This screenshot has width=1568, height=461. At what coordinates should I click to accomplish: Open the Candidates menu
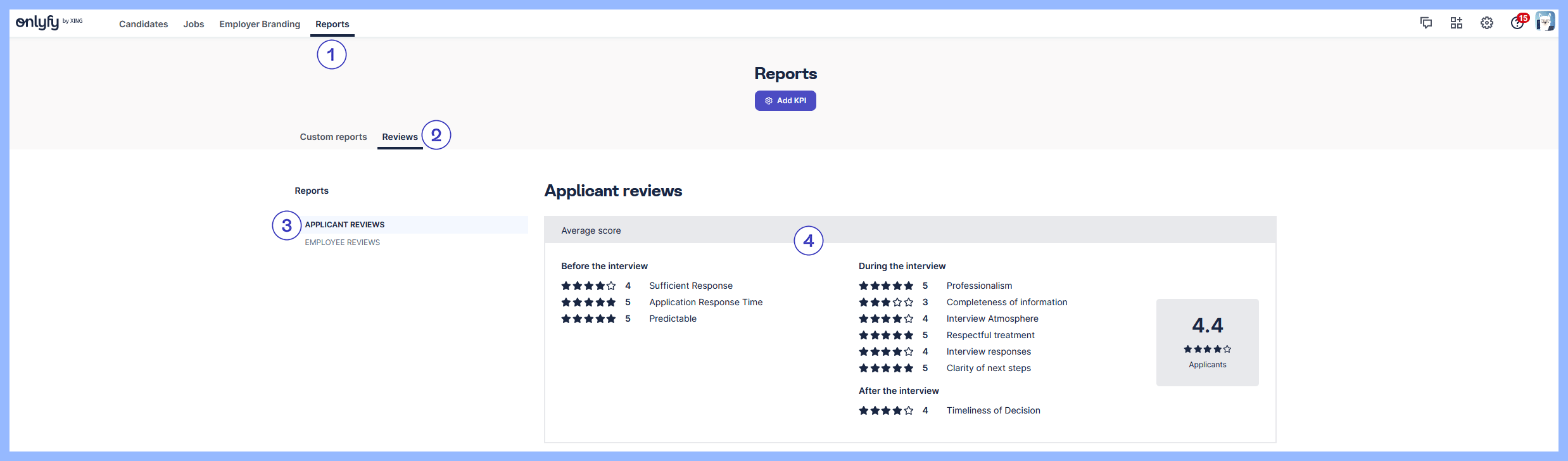[144, 24]
